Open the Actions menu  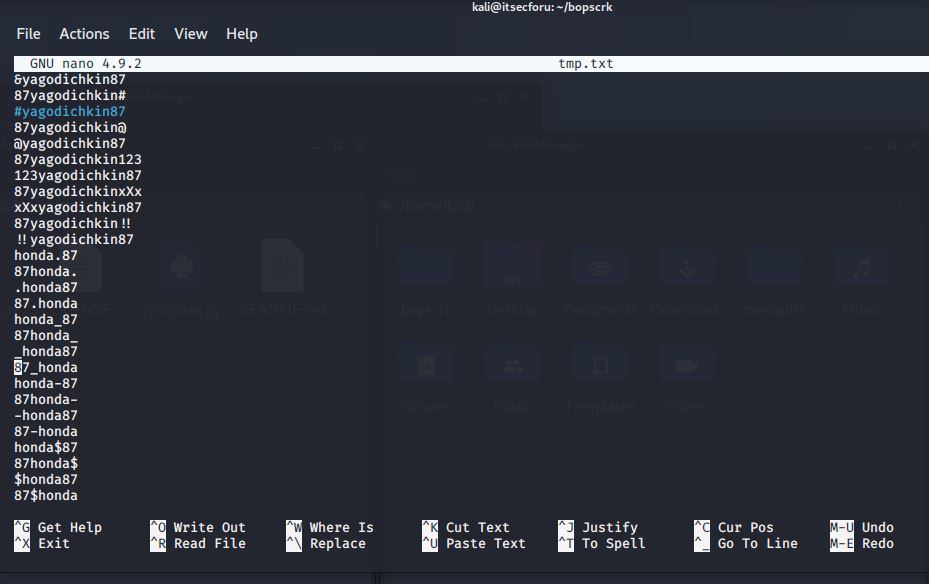84,34
